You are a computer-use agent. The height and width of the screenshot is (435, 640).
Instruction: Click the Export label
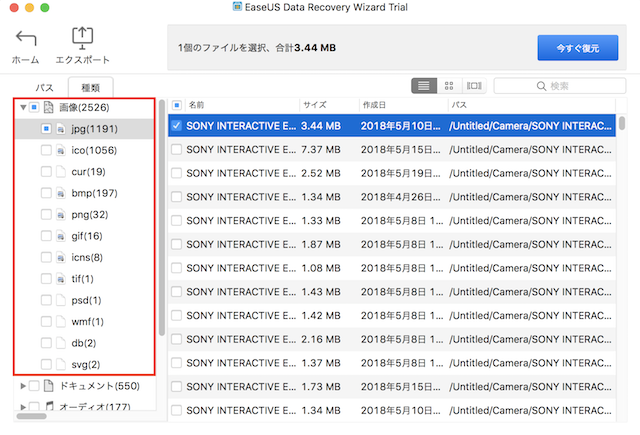82,60
